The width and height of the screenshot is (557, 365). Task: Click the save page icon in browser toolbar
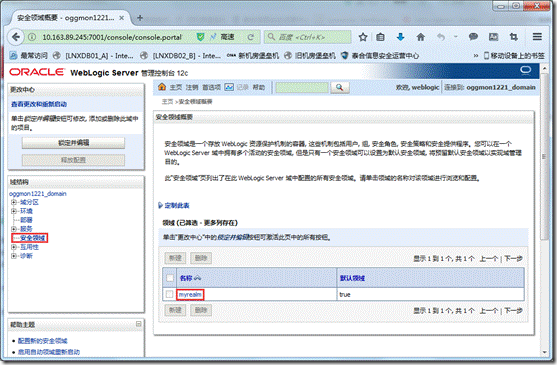click(x=493, y=37)
